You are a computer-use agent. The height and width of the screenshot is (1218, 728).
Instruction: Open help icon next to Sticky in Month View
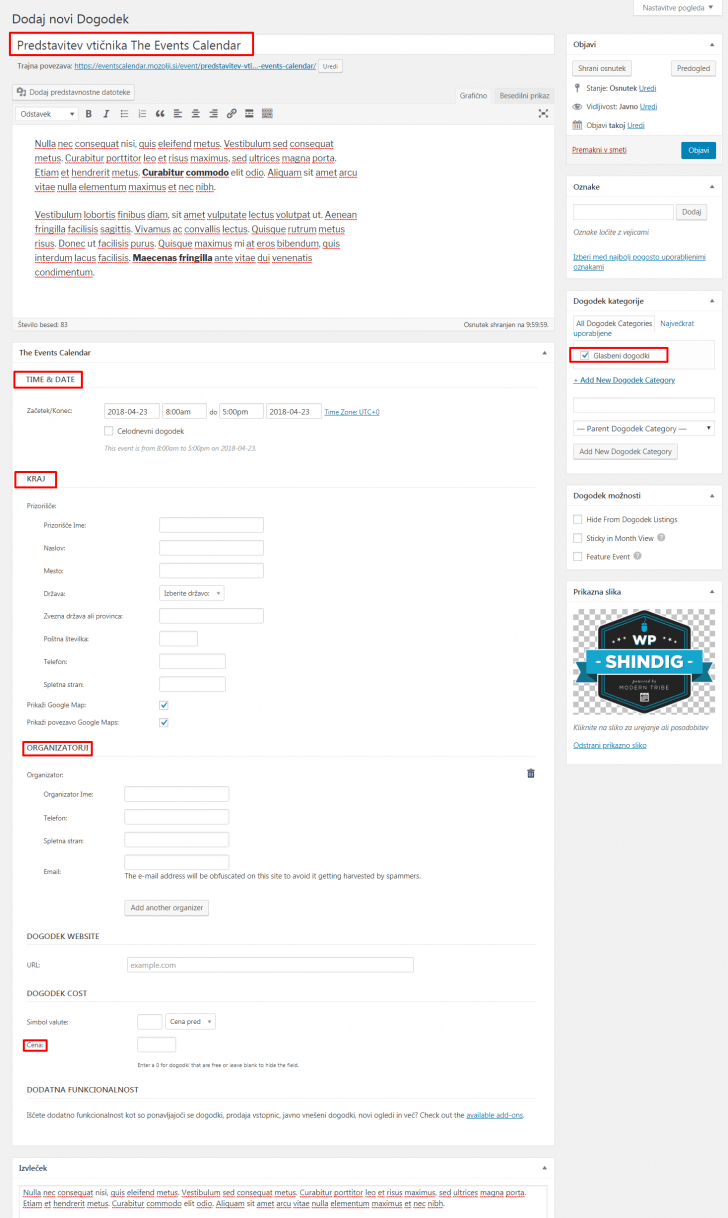pyautogui.click(x=661, y=538)
